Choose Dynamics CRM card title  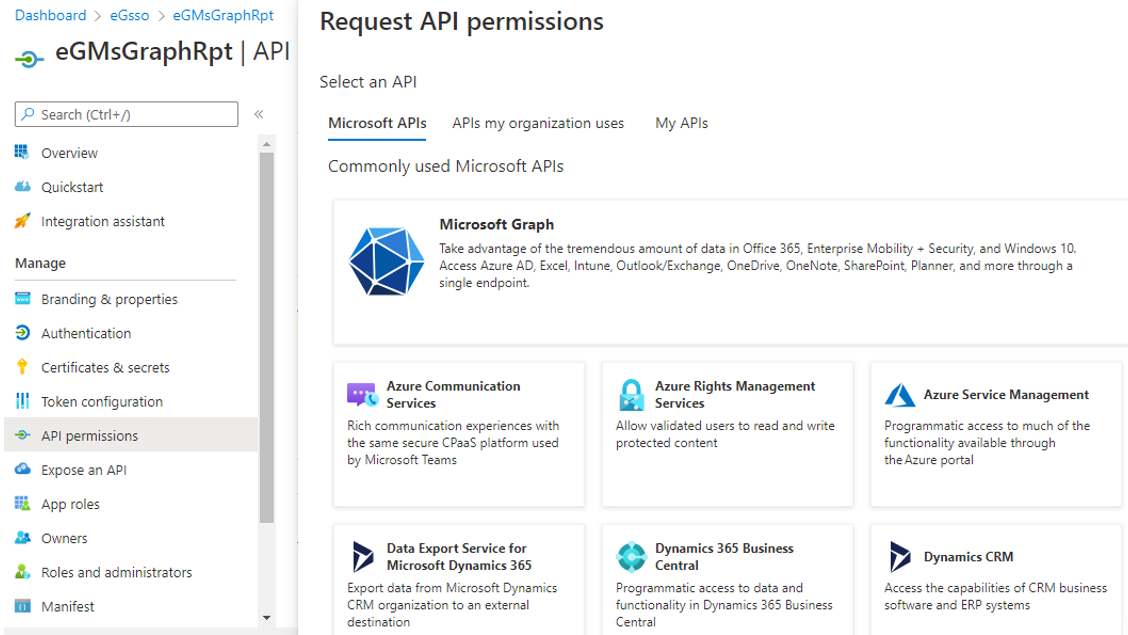[968, 557]
